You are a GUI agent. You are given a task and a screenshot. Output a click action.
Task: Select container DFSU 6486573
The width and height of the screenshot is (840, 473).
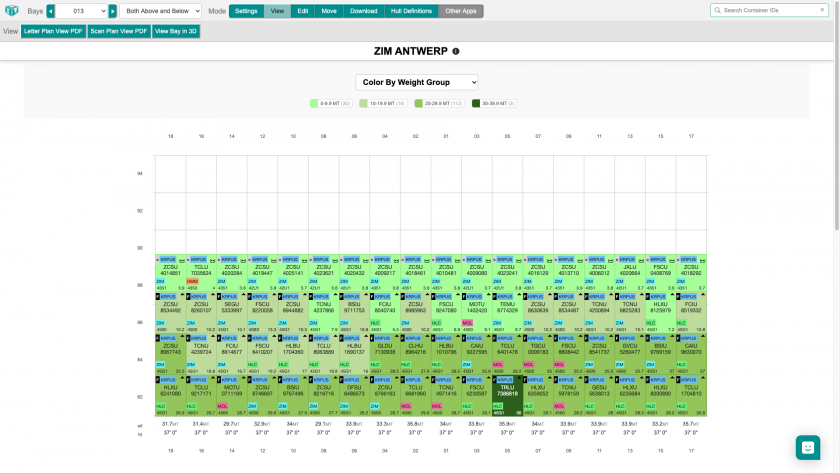(x=354, y=395)
